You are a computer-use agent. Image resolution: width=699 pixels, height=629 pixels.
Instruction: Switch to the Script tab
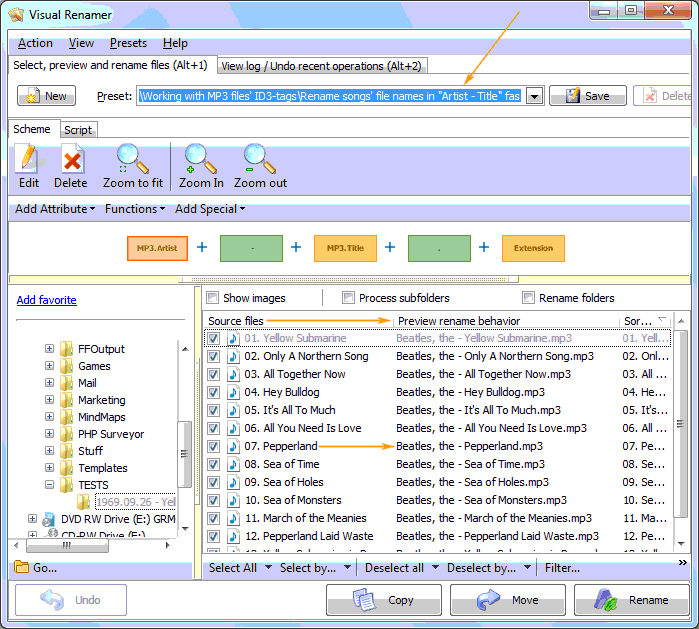click(x=78, y=130)
